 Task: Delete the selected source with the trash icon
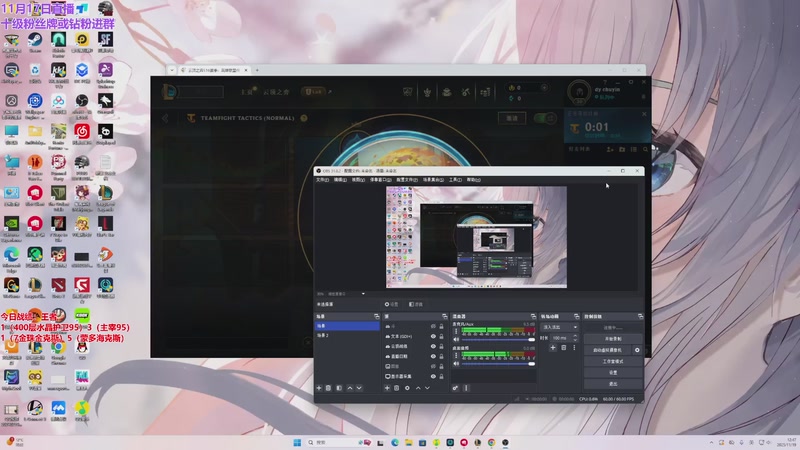(396, 388)
